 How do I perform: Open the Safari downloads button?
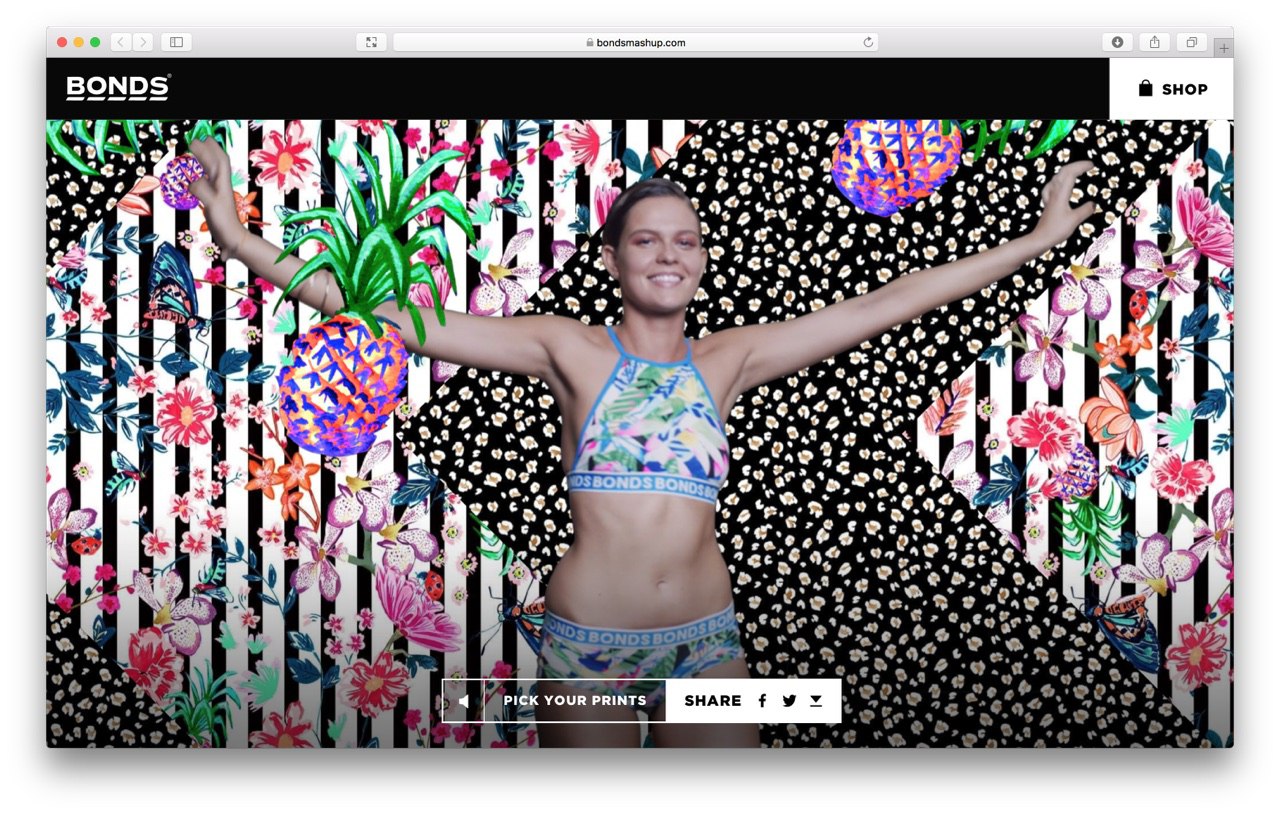pyautogui.click(x=1117, y=42)
